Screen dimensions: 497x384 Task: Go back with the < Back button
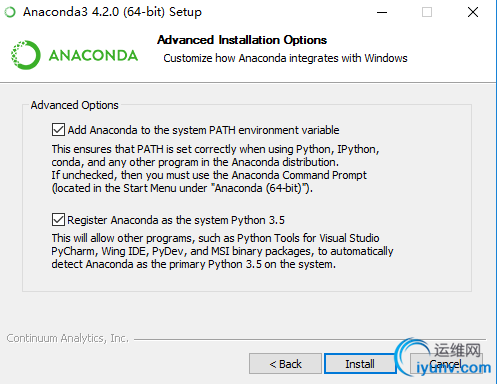[285, 364]
